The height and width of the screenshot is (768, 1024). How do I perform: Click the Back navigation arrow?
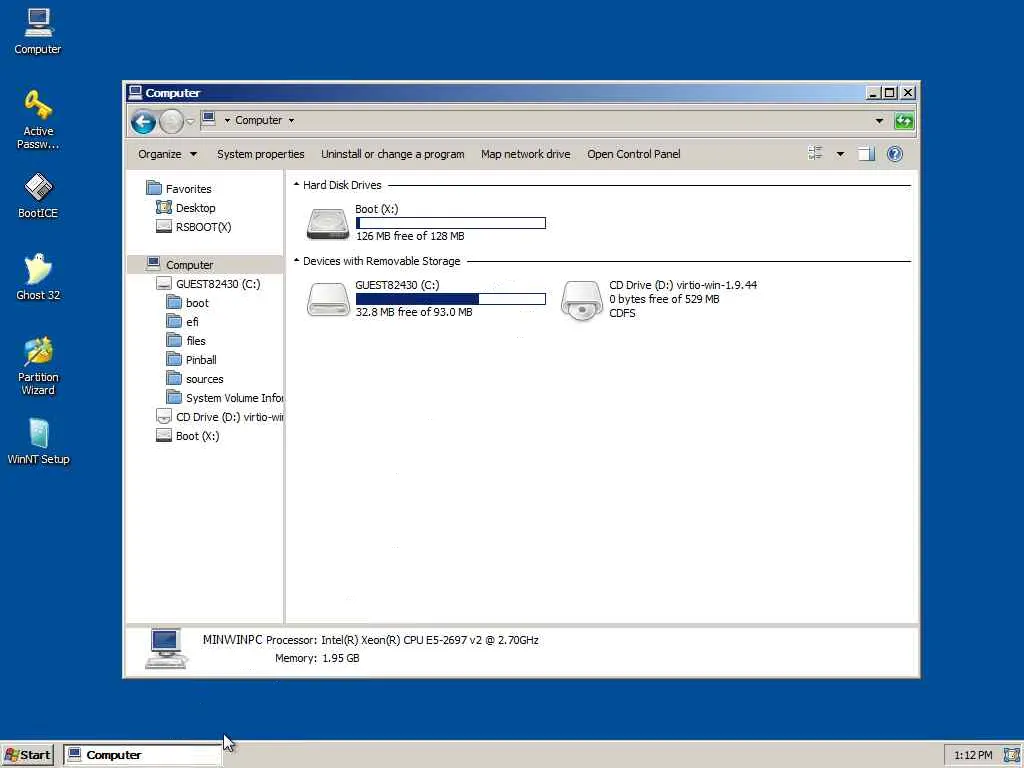(143, 121)
